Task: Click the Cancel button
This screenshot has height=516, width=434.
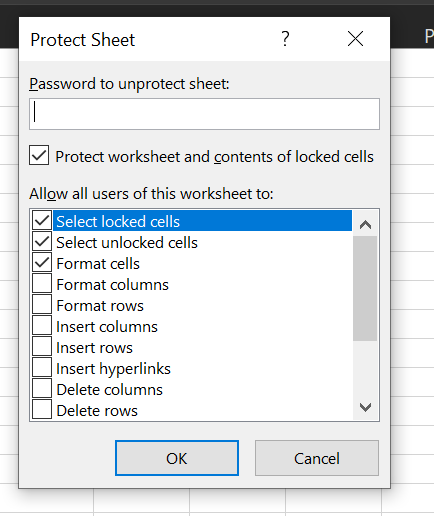Action: coord(317,458)
